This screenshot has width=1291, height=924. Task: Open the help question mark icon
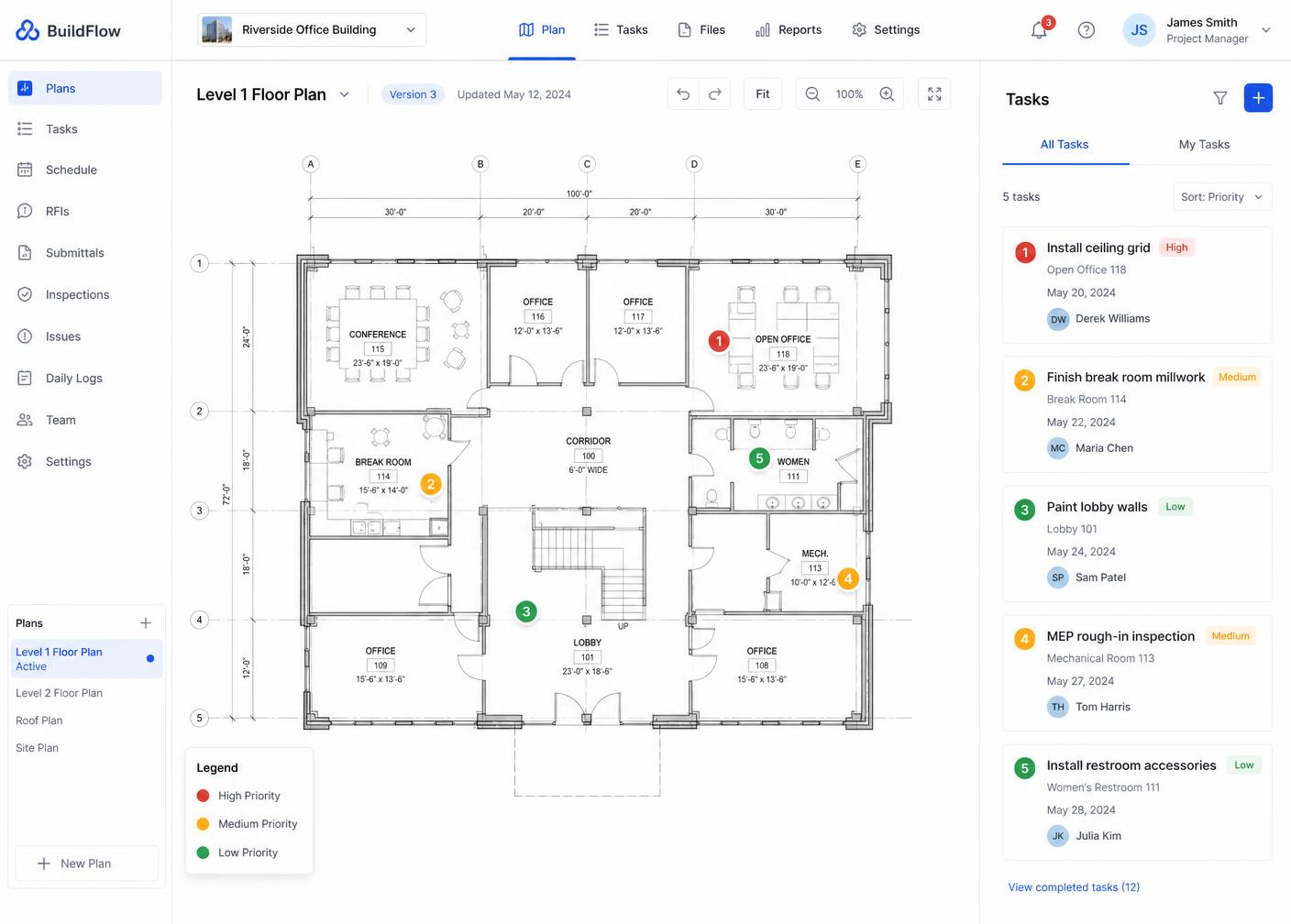click(1087, 30)
